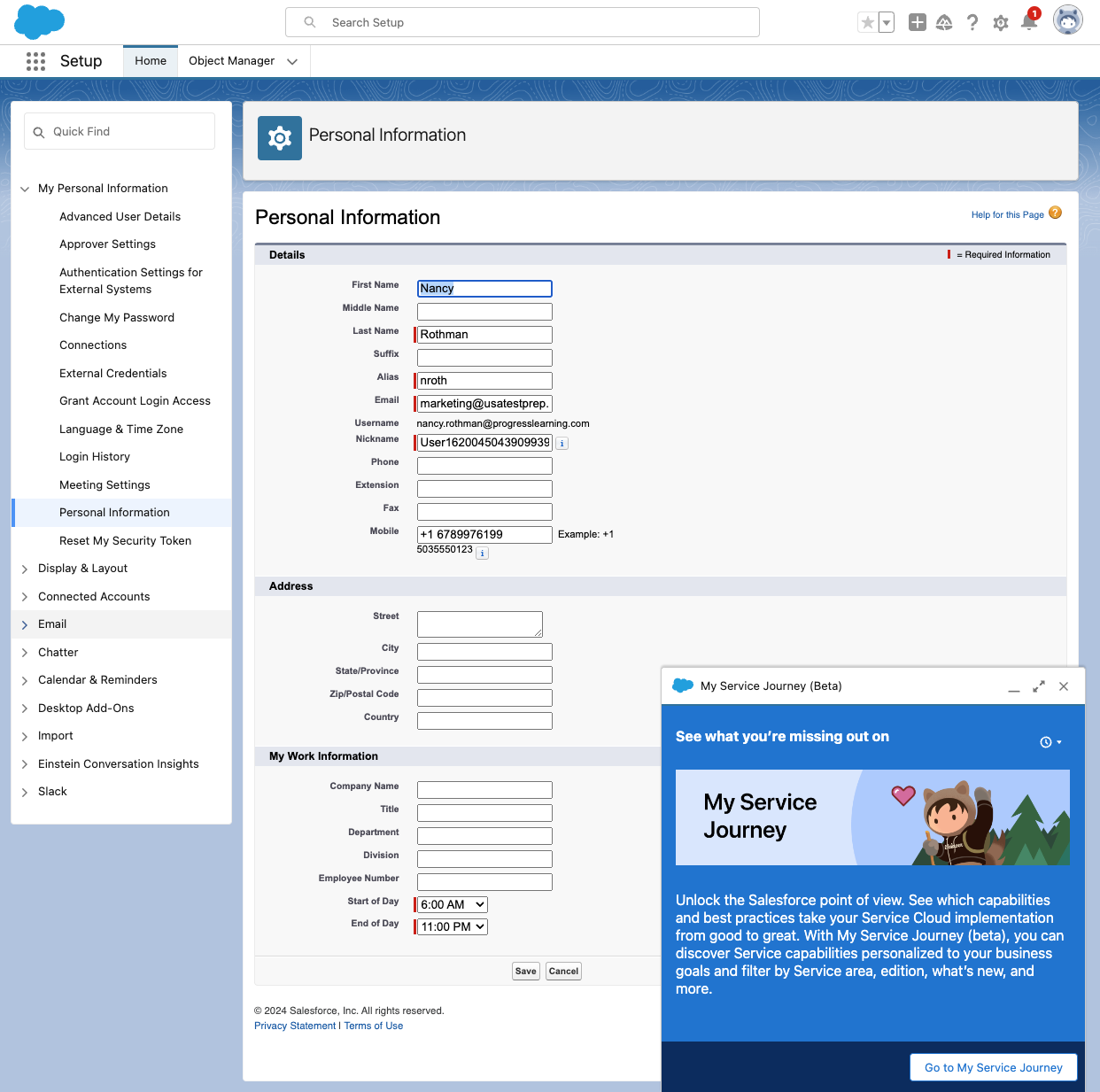Image resolution: width=1100 pixels, height=1092 pixels.
Task: Open the help question mark icon
Action: click(972, 23)
